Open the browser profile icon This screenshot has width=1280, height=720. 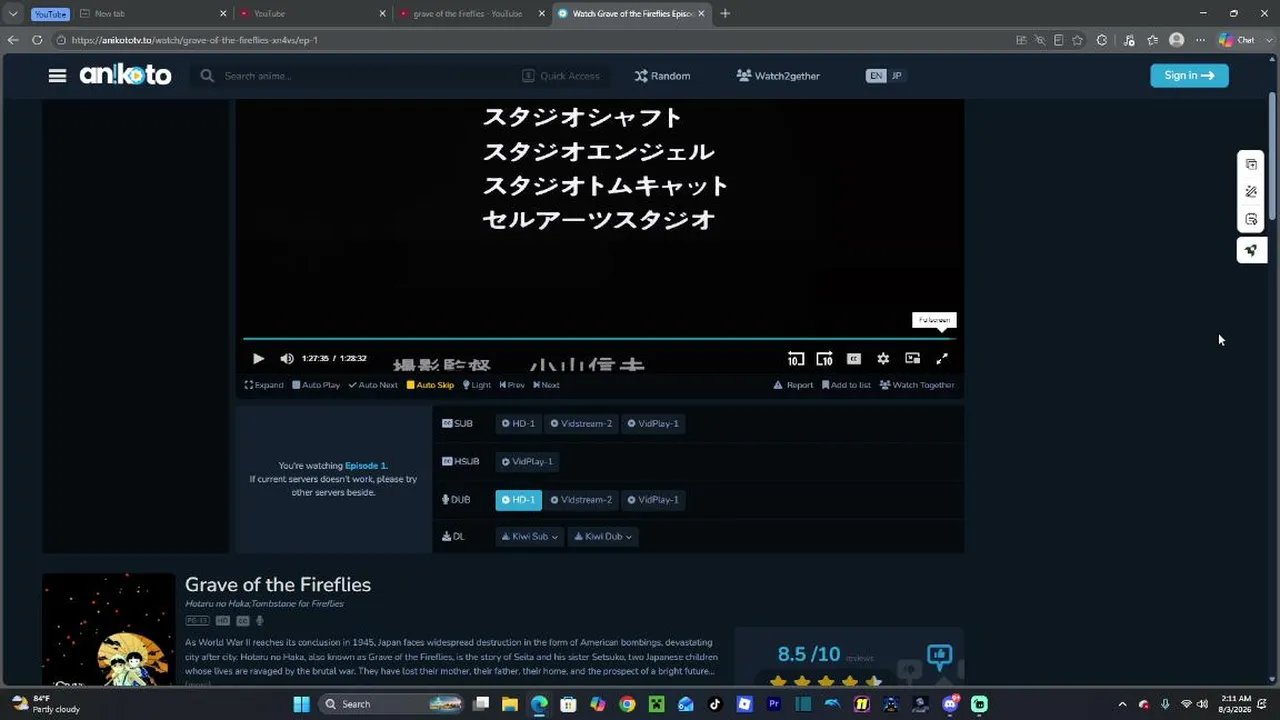1177,40
